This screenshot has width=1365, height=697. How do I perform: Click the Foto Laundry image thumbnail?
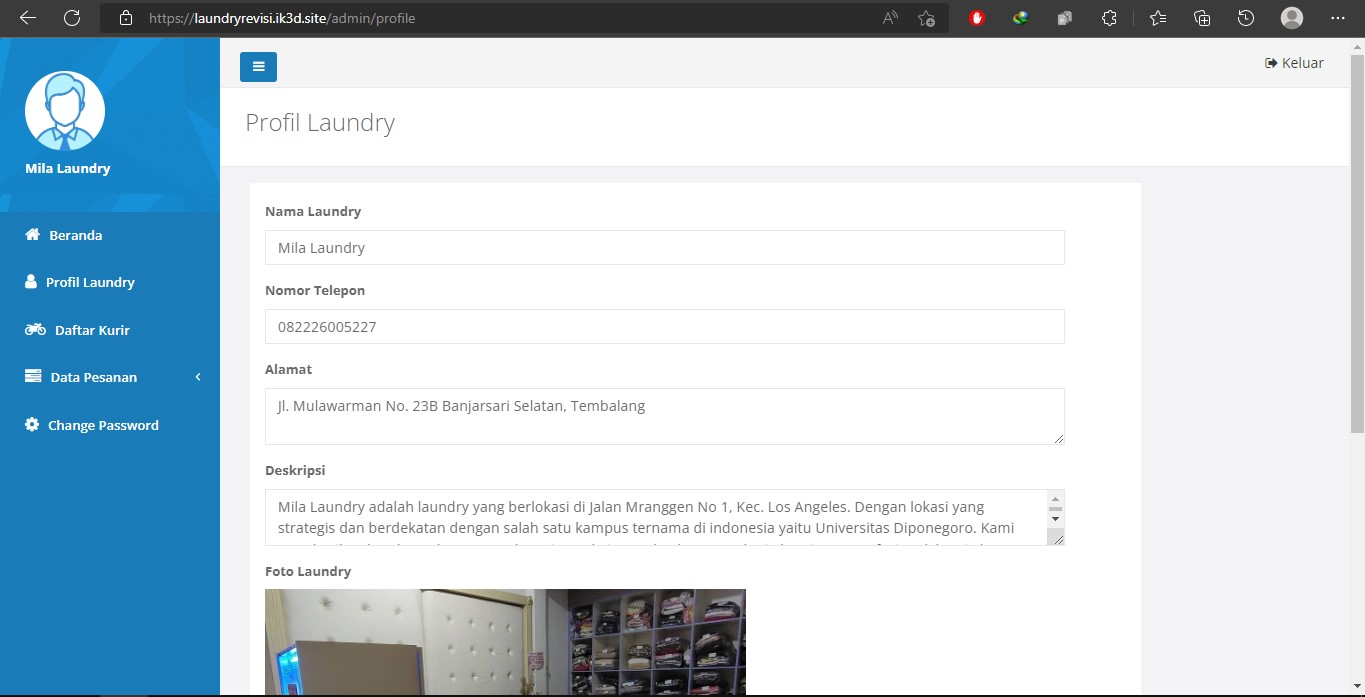tap(505, 641)
